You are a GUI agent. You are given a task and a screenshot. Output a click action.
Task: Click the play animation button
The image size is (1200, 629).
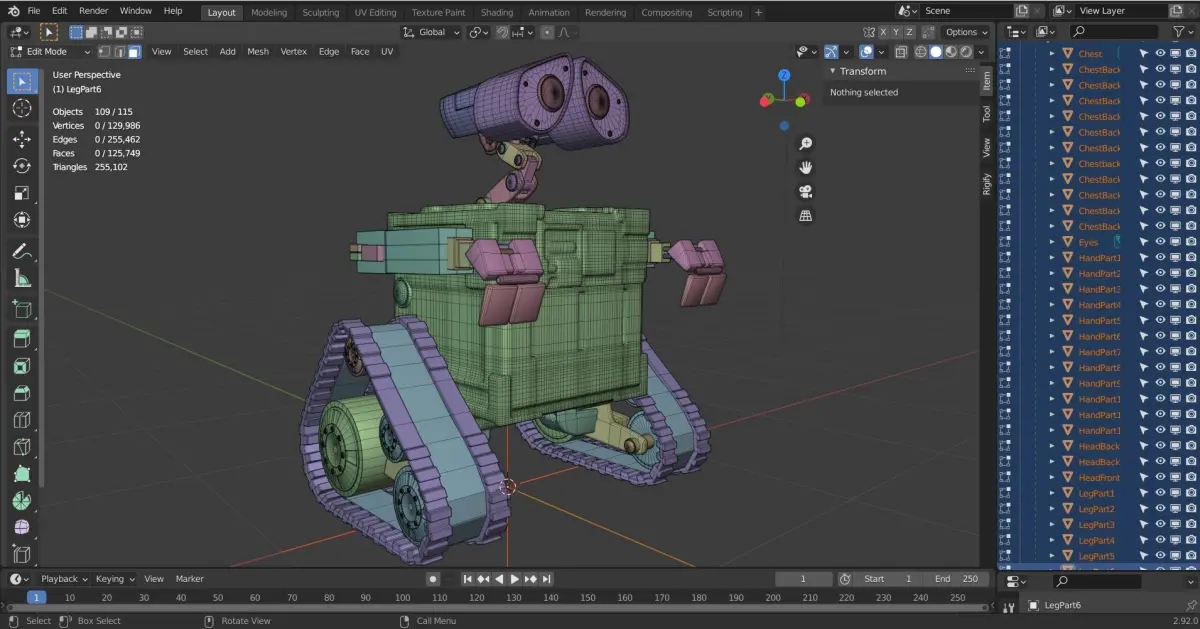[x=515, y=578]
